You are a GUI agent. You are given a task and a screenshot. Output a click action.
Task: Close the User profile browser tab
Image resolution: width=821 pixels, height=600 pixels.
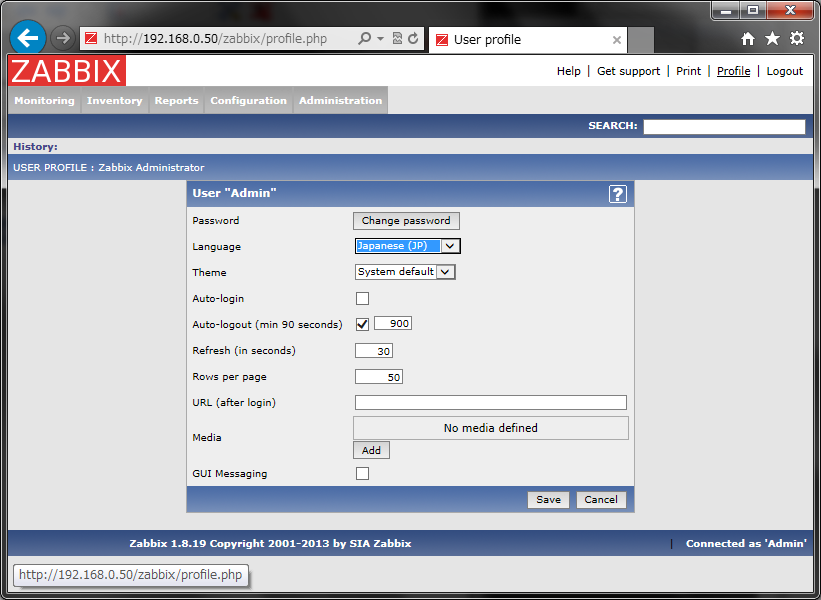(617, 40)
